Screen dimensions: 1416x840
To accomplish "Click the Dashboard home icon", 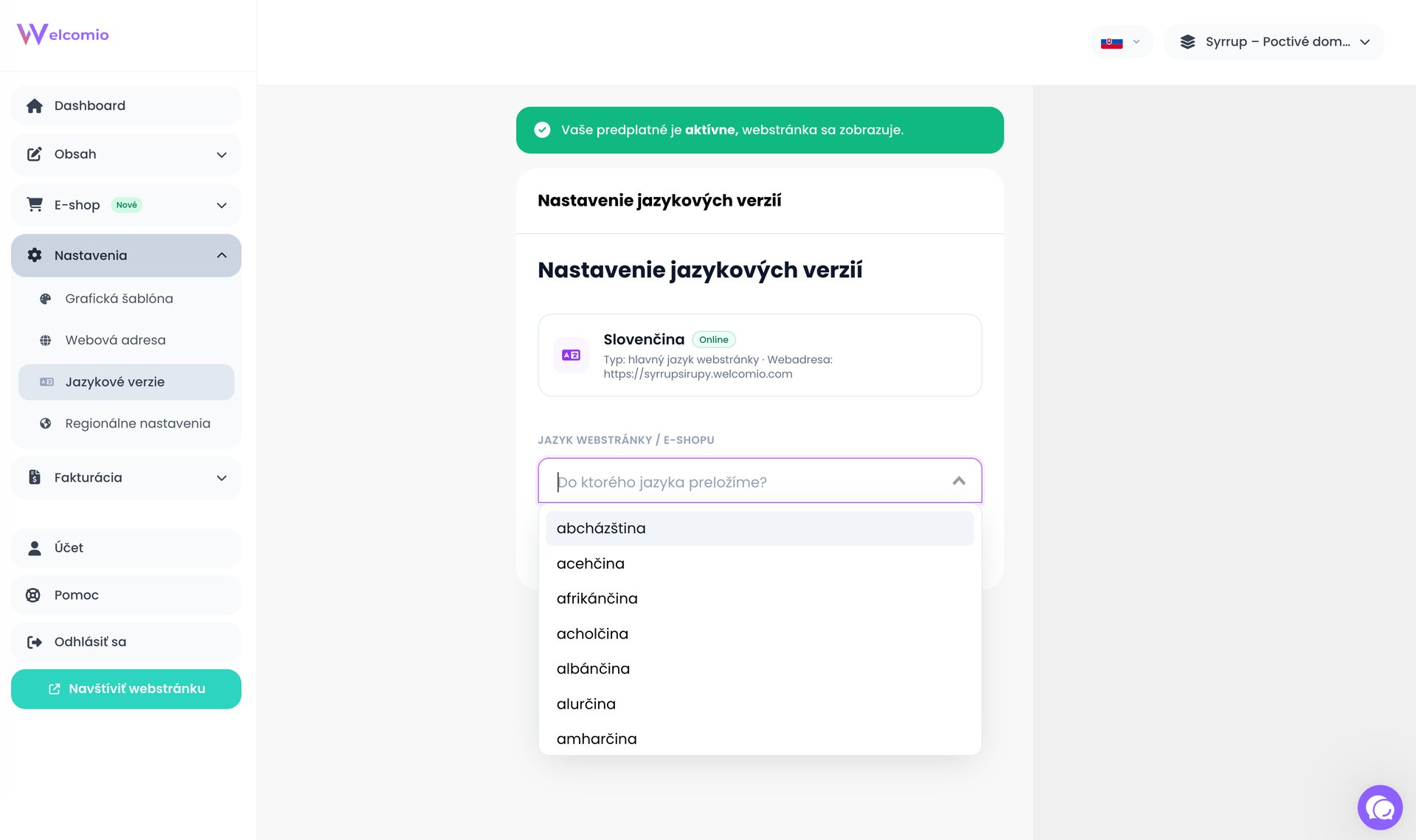I will pos(34,106).
